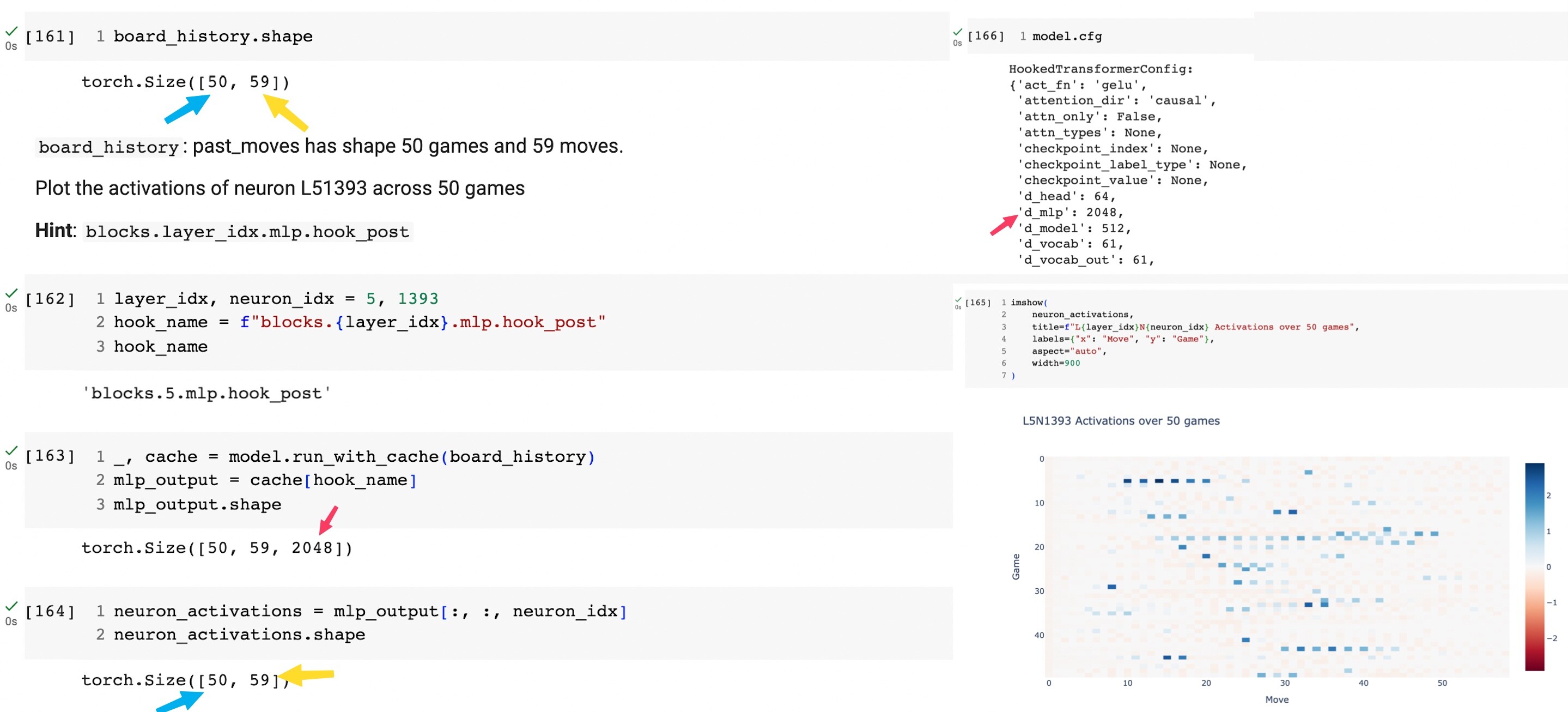
Task: Click the width=900 argument line
Action: pyautogui.click(x=1055, y=364)
